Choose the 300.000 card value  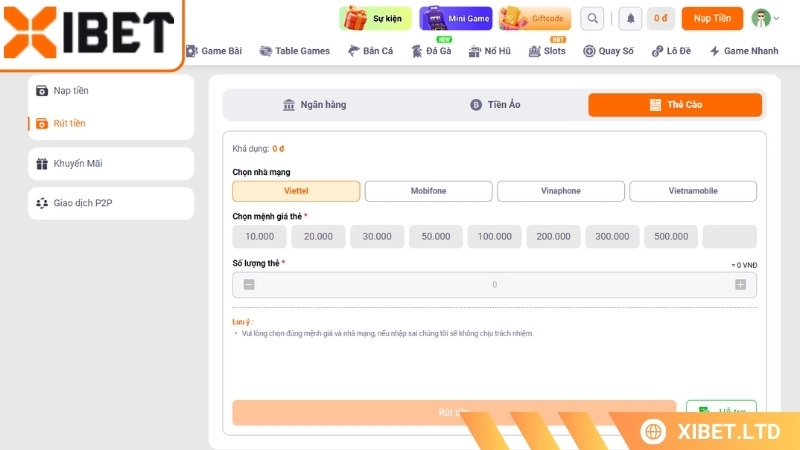pyautogui.click(x=612, y=237)
